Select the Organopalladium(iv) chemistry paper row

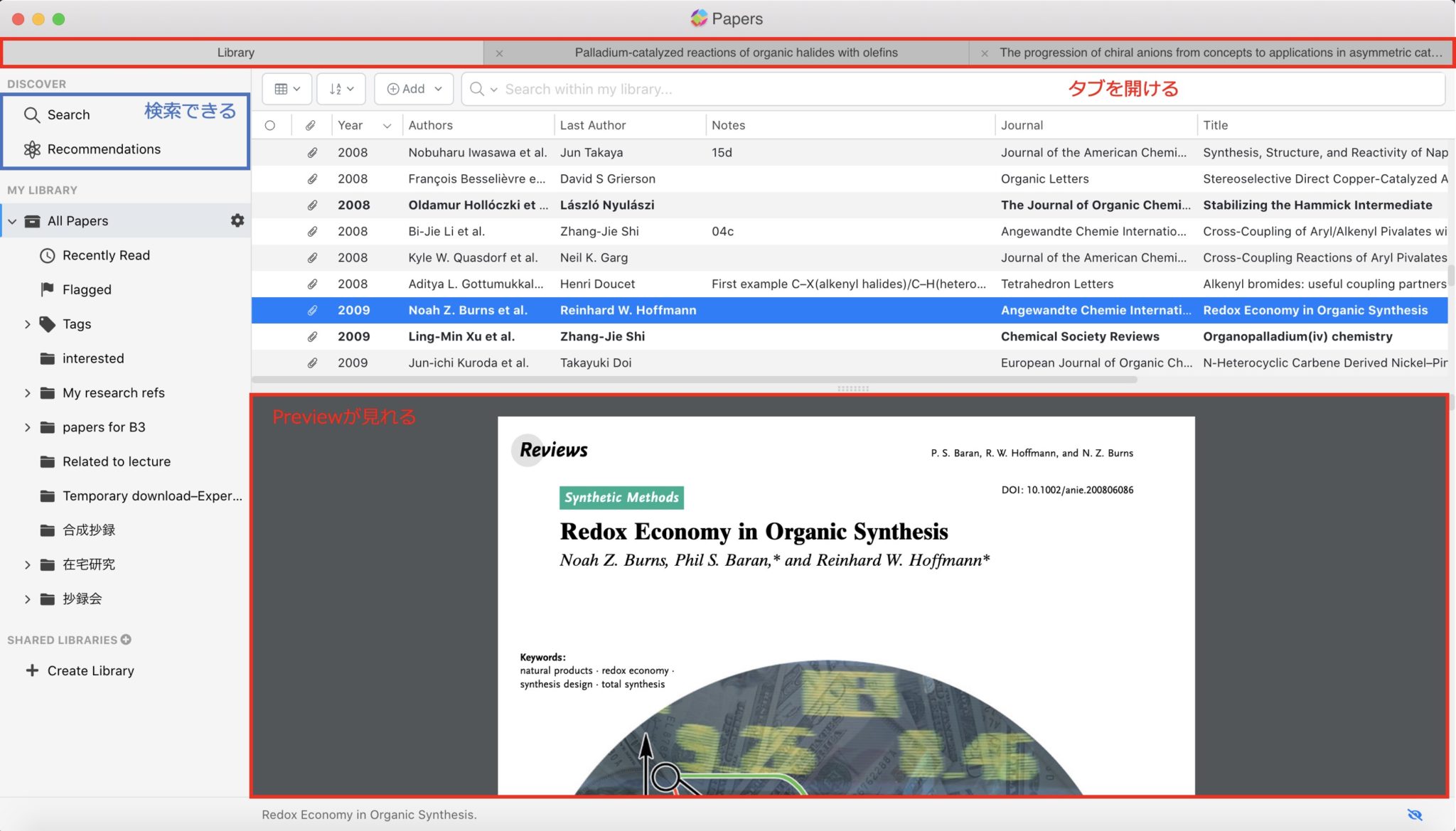(850, 336)
